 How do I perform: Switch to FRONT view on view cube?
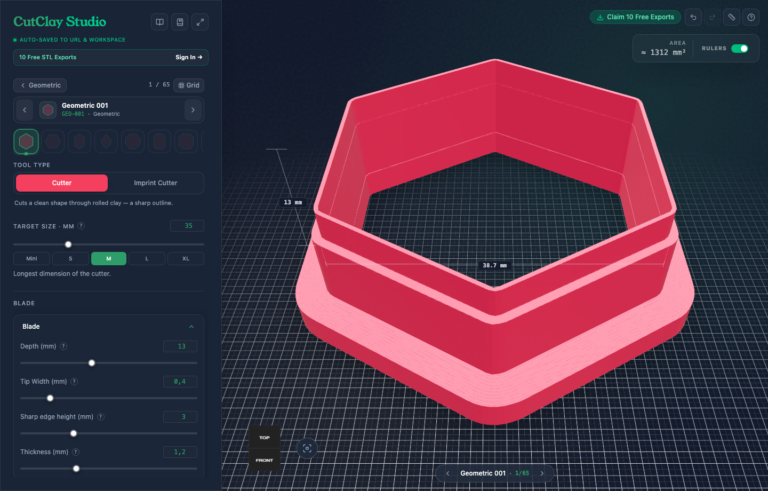(x=264, y=460)
